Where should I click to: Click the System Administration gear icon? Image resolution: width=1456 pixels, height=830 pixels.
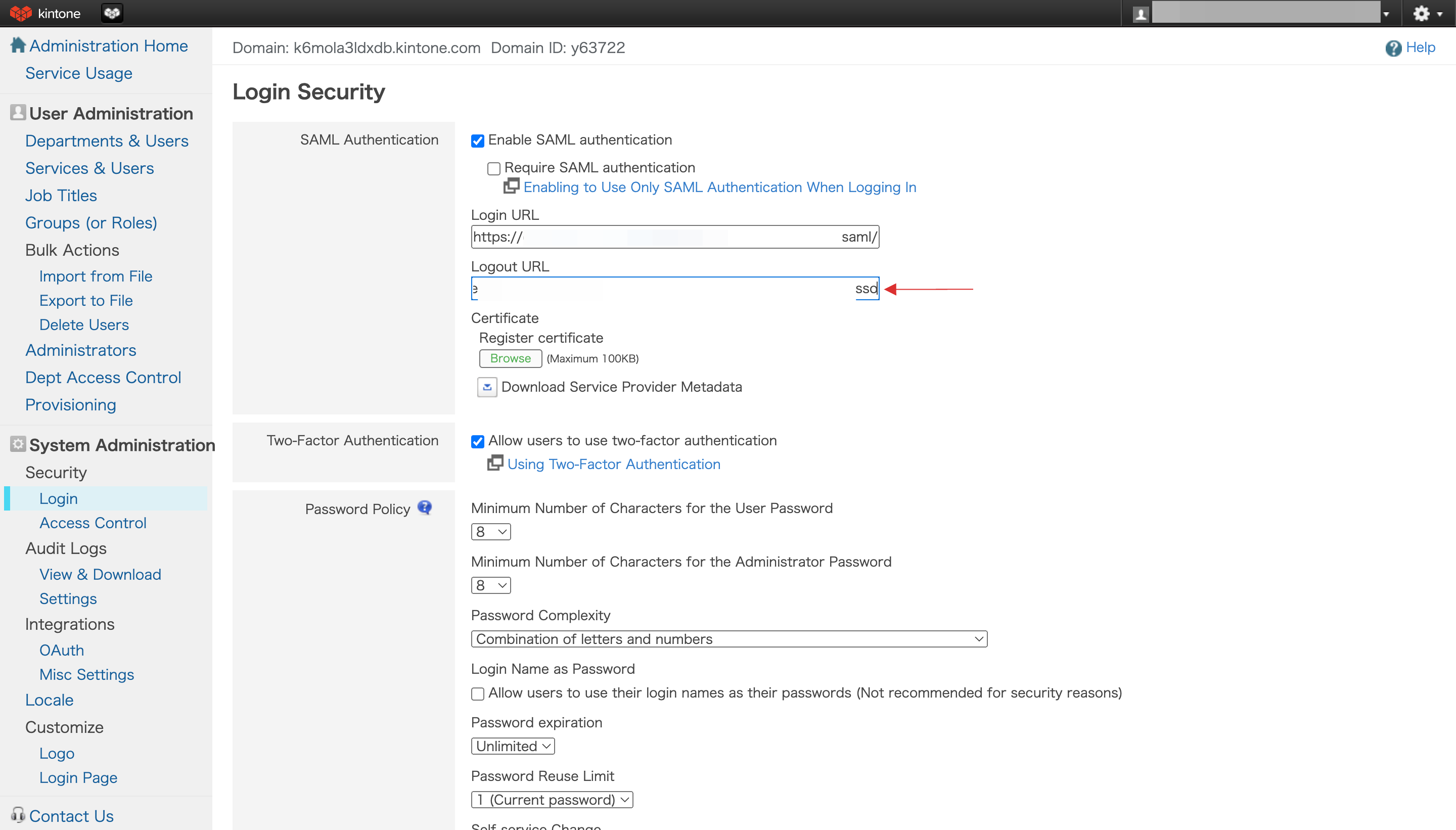point(17,446)
